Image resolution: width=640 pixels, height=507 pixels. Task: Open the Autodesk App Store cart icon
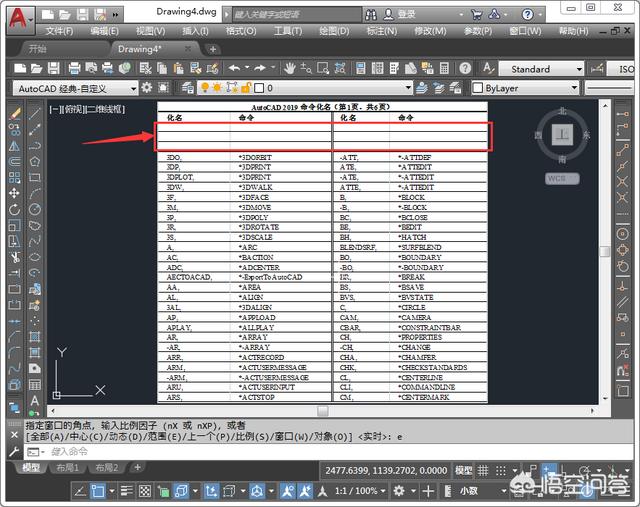476,15
